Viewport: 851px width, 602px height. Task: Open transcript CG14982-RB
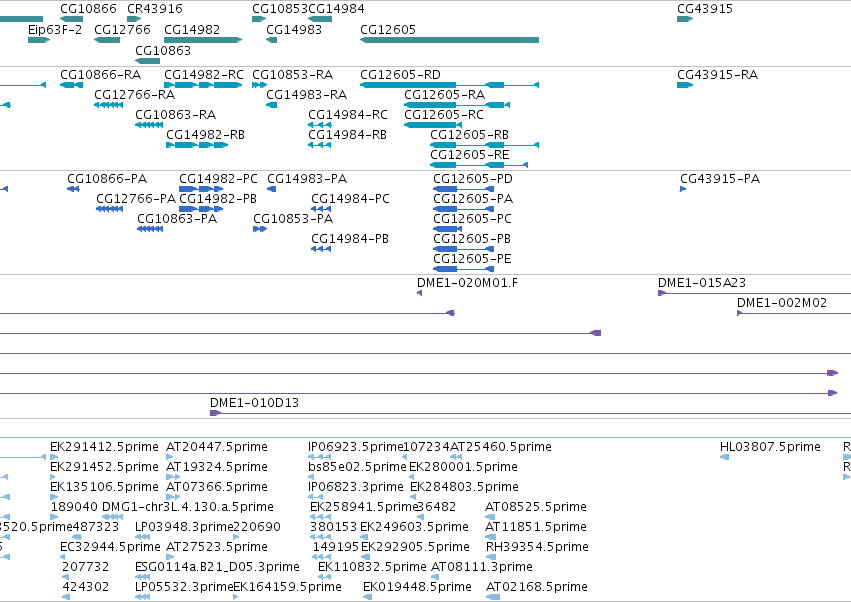tap(205, 135)
